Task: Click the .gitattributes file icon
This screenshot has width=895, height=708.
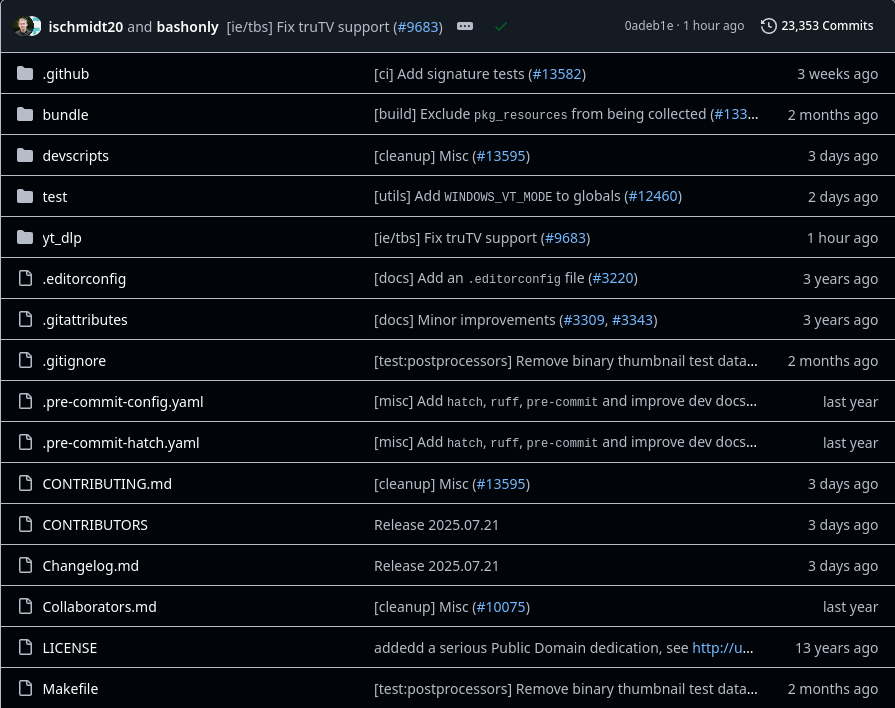Action: click(25, 320)
